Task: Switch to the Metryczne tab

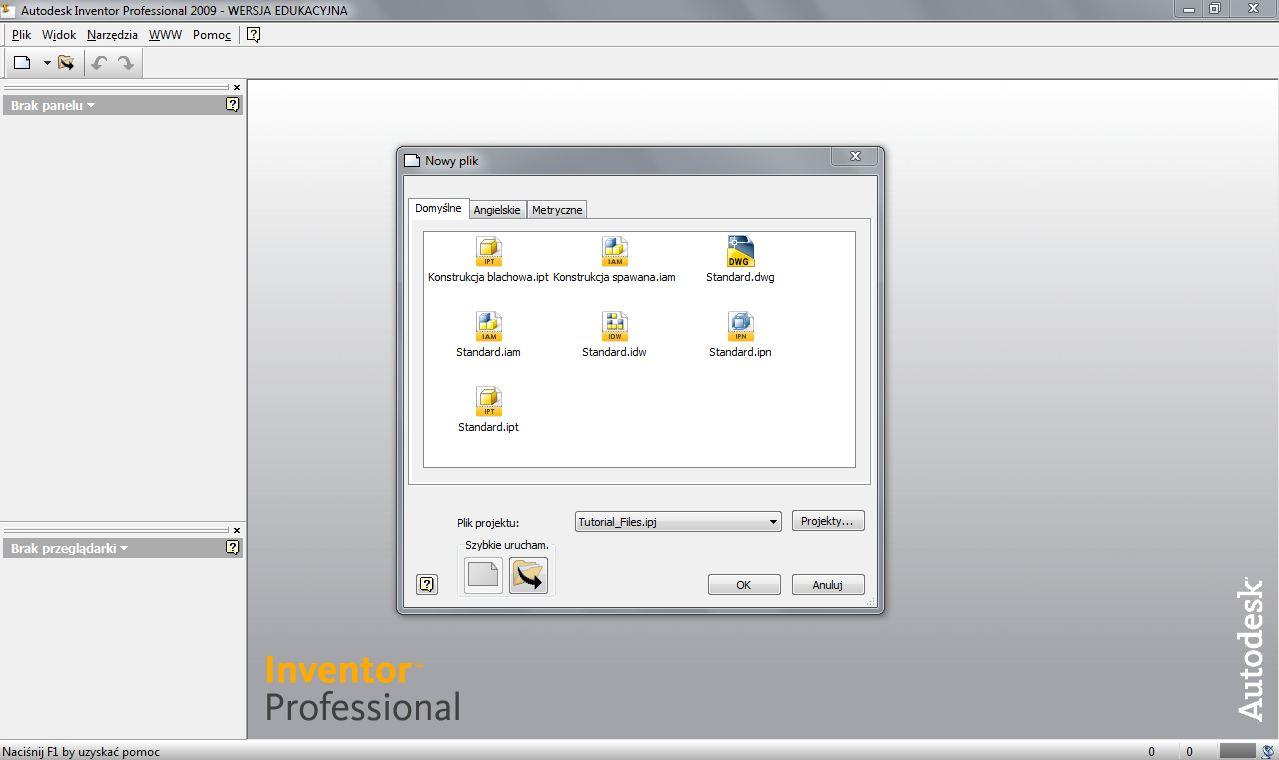Action: [x=557, y=210]
